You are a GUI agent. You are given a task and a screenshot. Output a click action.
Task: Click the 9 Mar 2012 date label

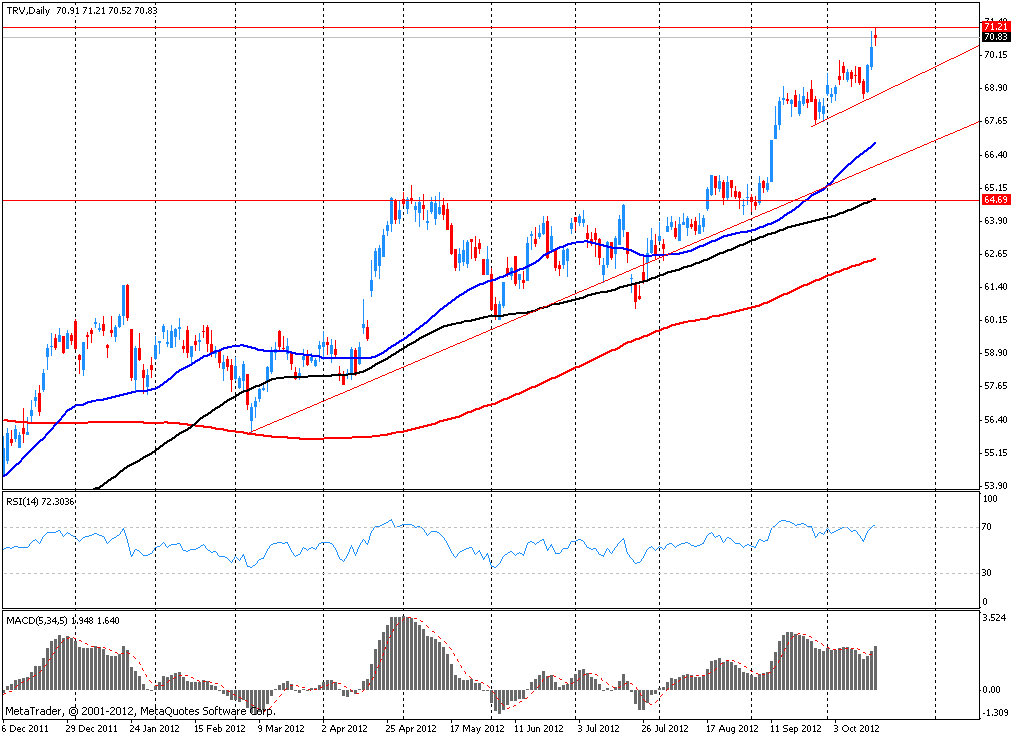[281, 728]
